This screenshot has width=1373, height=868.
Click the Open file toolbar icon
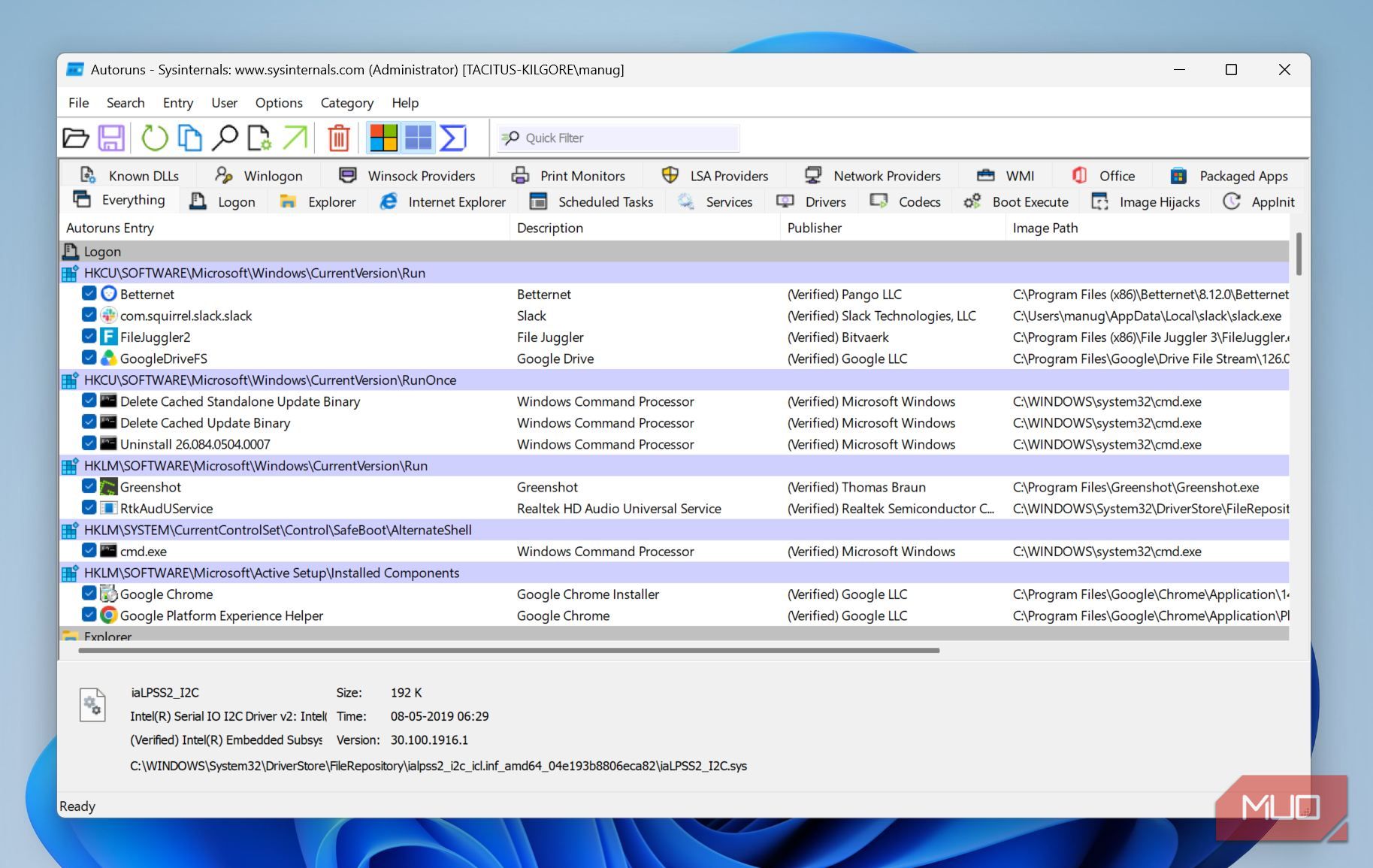pos(75,138)
